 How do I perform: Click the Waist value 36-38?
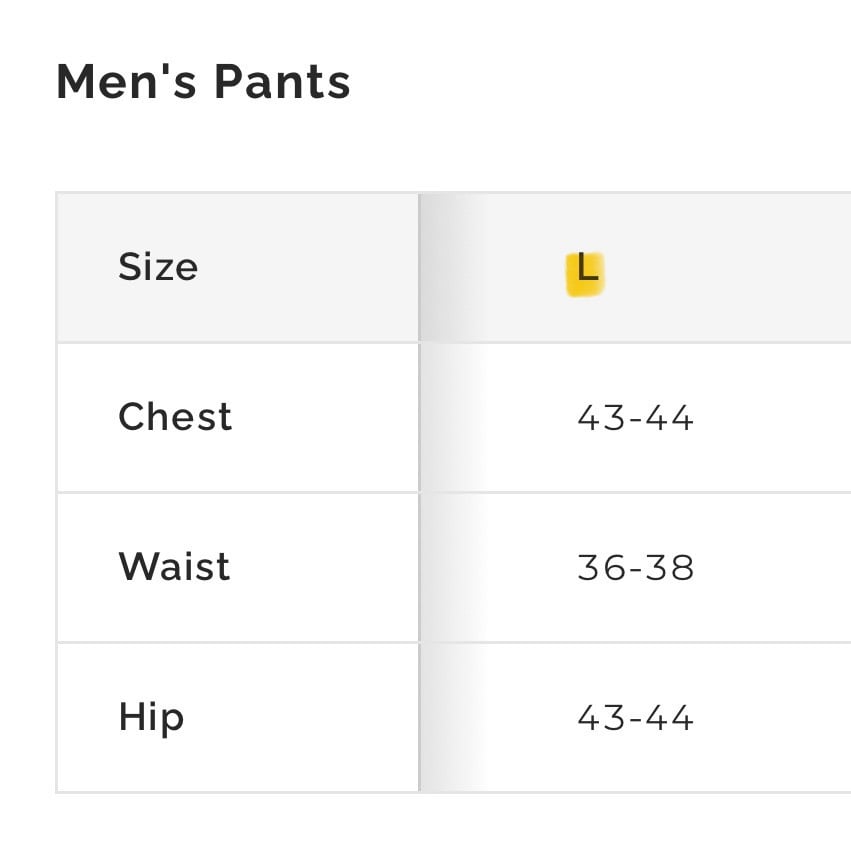[x=636, y=568]
